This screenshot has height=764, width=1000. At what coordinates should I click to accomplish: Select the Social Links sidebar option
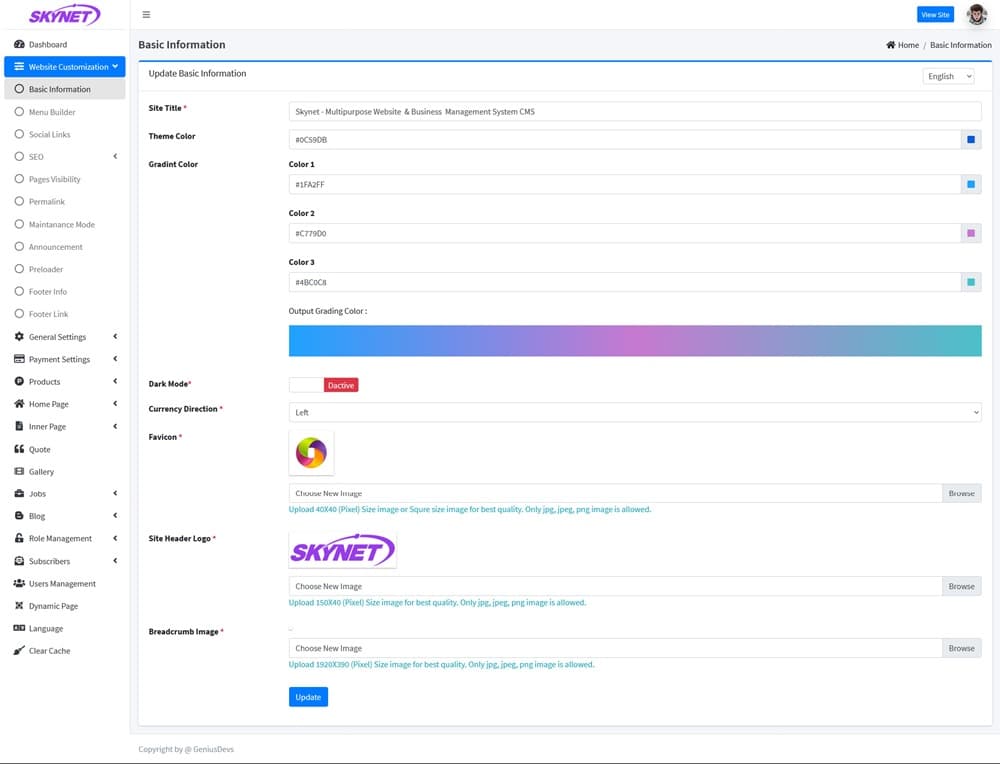click(49, 134)
